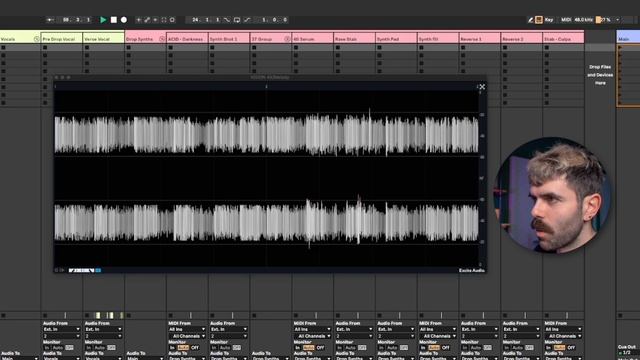
Task: Click Pre Drop Vocal track stop button
Action: point(45,316)
